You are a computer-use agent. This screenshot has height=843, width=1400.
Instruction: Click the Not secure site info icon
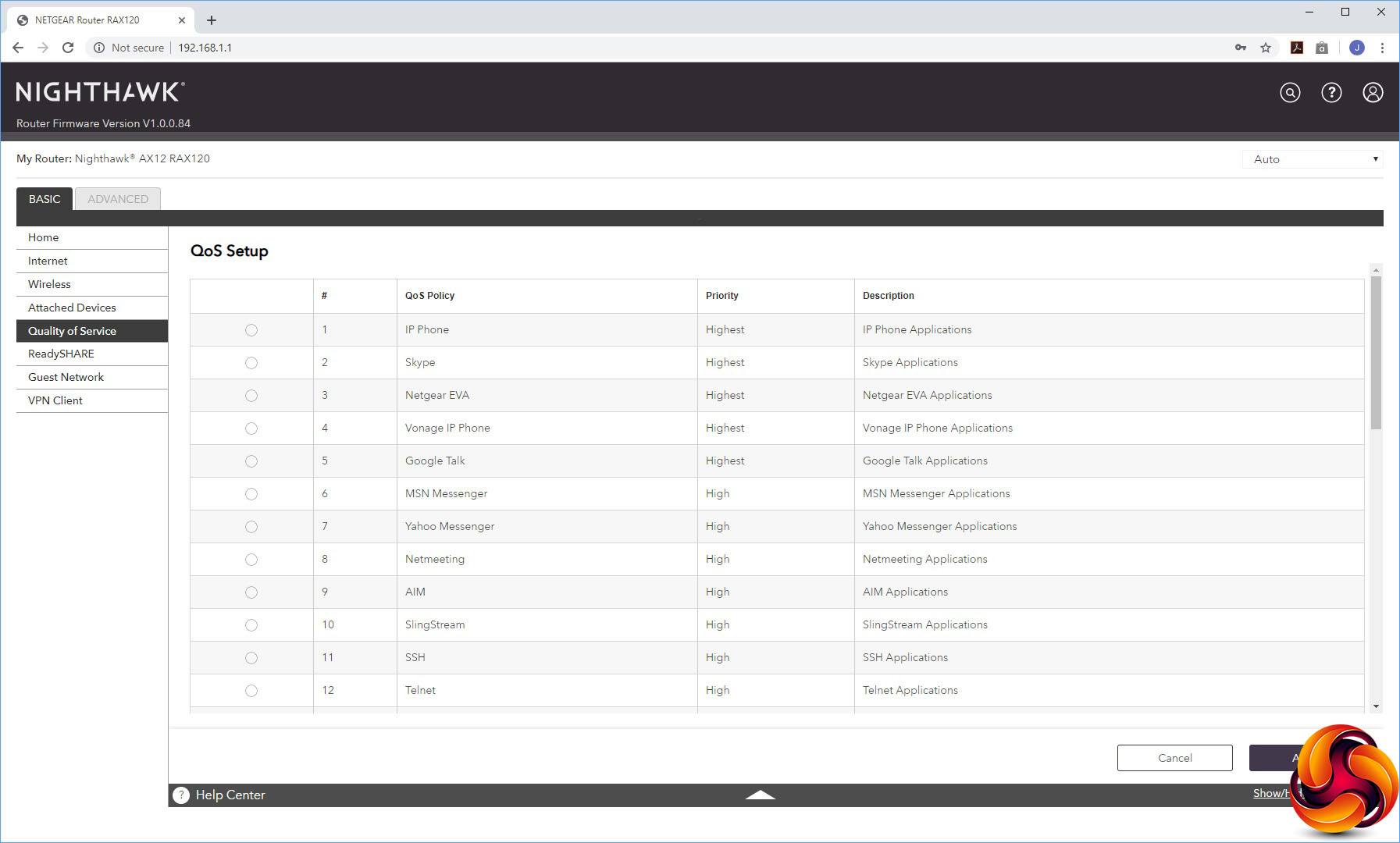point(99,48)
